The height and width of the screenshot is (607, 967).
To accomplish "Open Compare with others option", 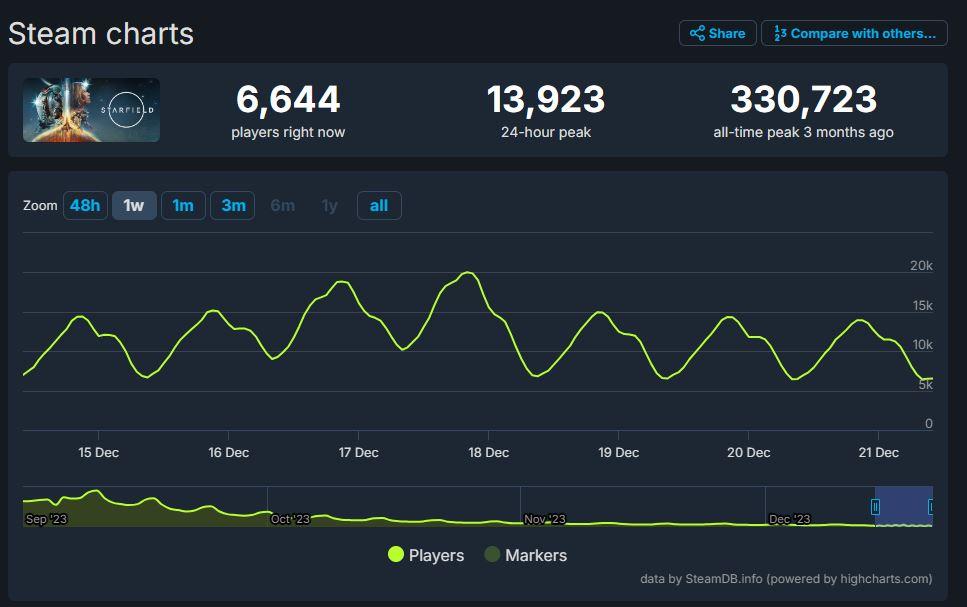I will tap(854, 33).
